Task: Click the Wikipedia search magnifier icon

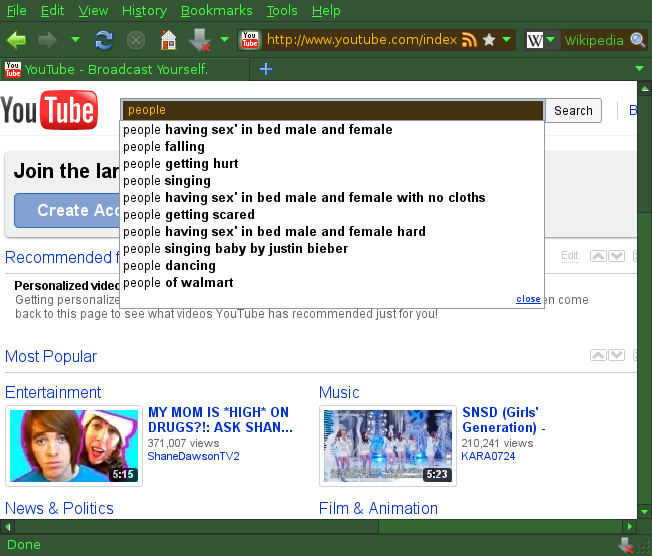Action: tap(638, 40)
